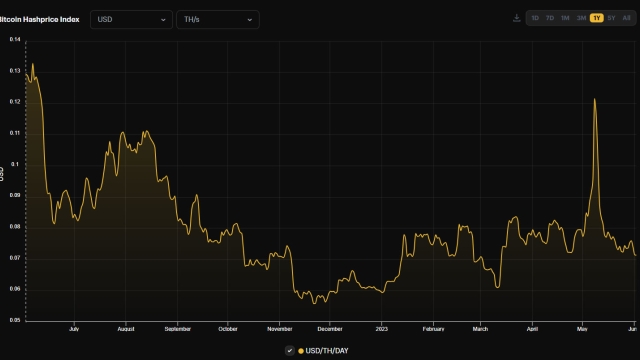The height and width of the screenshot is (360, 640).
Task: Click the yellow USD/TH/DAY legend dot
Action: click(301, 351)
